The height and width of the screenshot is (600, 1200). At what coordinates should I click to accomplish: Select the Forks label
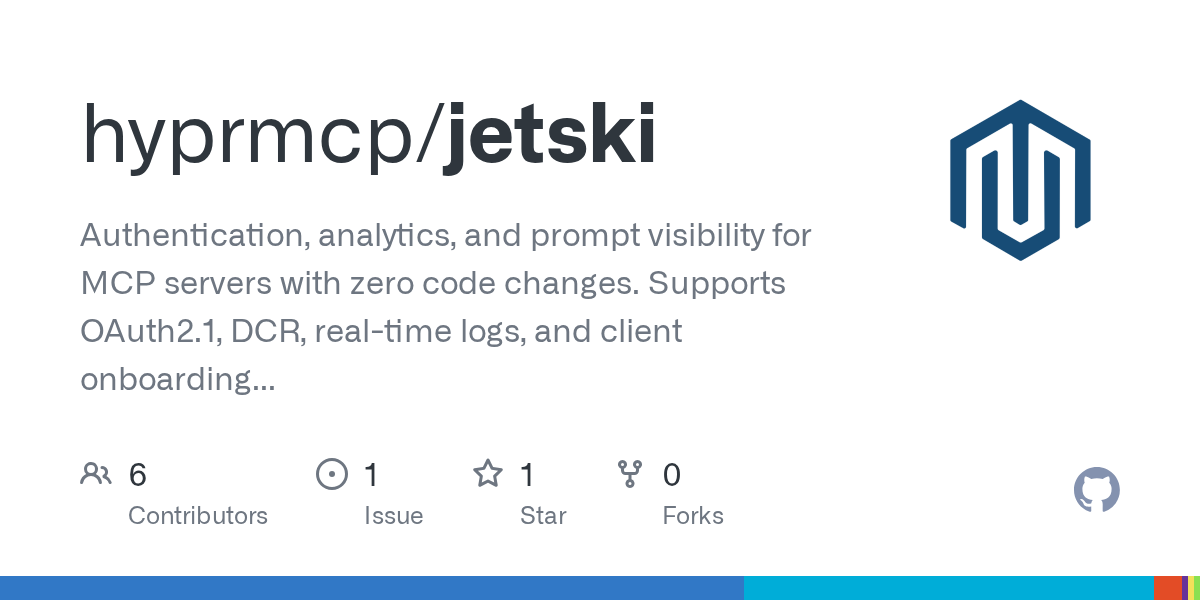[693, 516]
